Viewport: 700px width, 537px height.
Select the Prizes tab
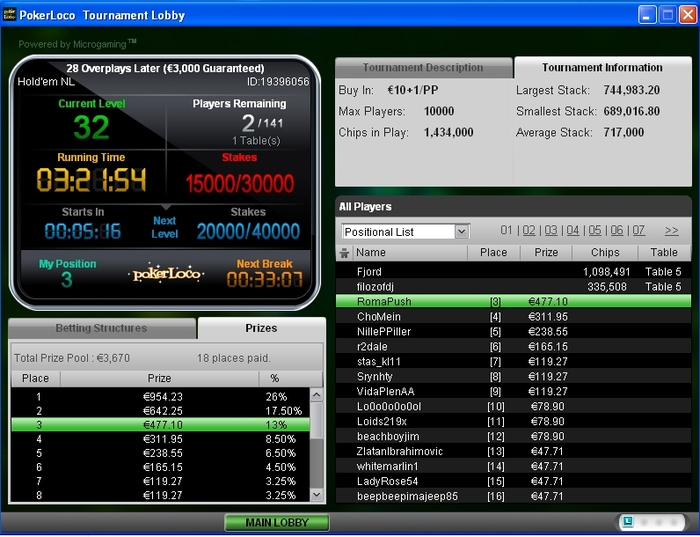(x=261, y=328)
